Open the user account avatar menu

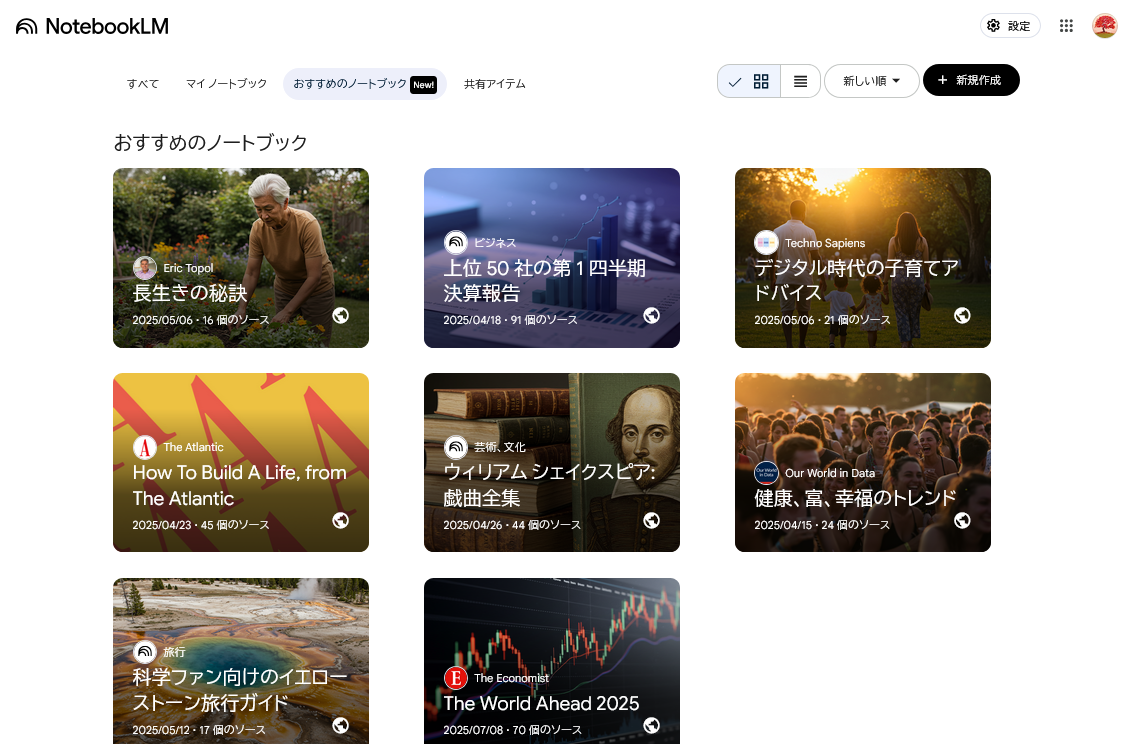[x=1104, y=26]
